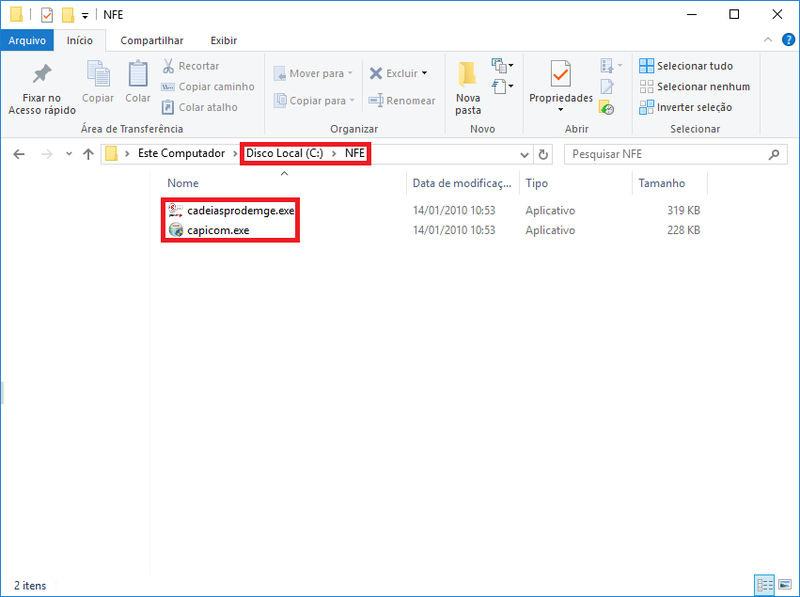The image size is (800, 597).
Task: Collapse the ribbon with the chevron
Action: pyautogui.click(x=768, y=40)
